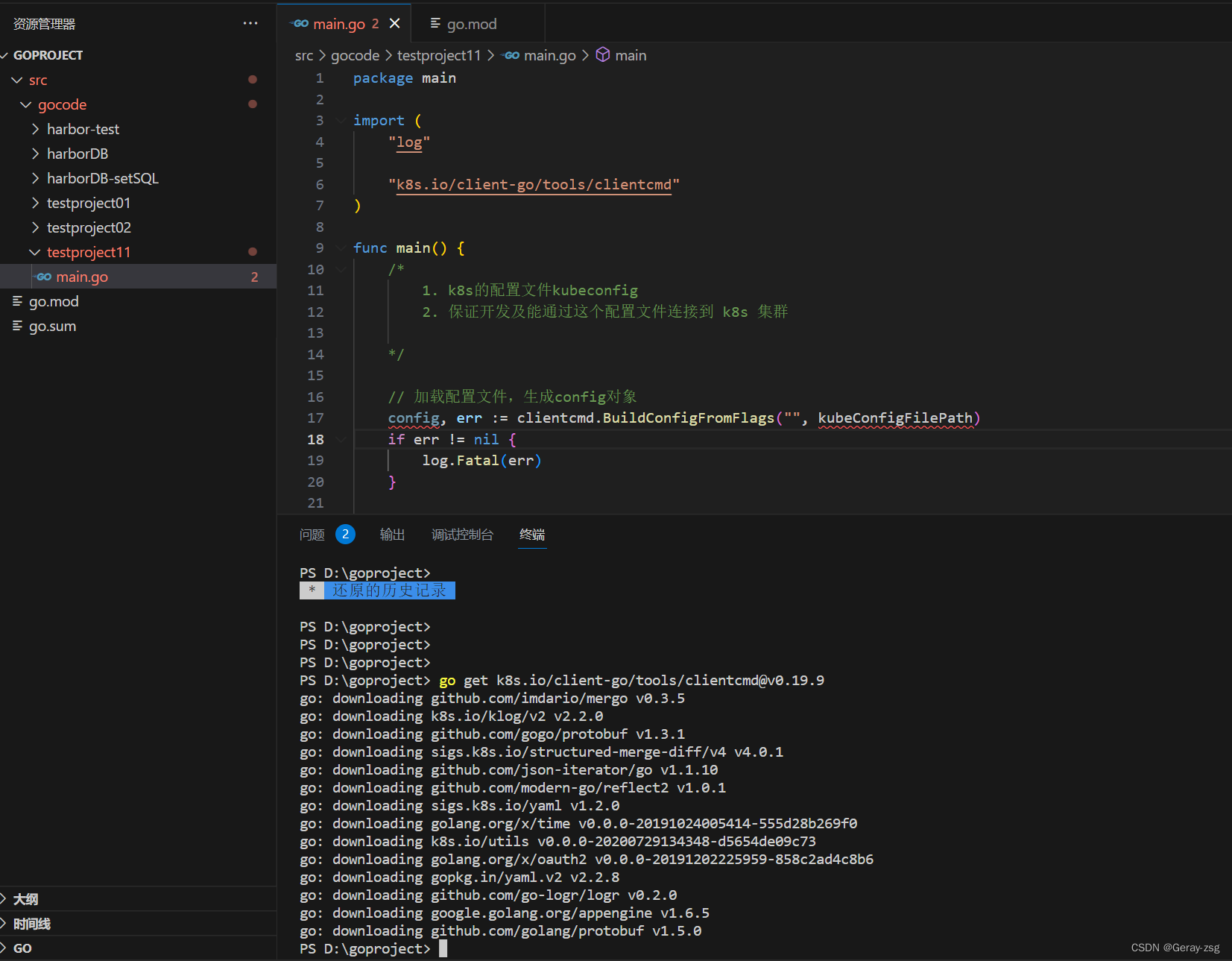Open the 调试控制台 debug console tab

click(x=462, y=535)
